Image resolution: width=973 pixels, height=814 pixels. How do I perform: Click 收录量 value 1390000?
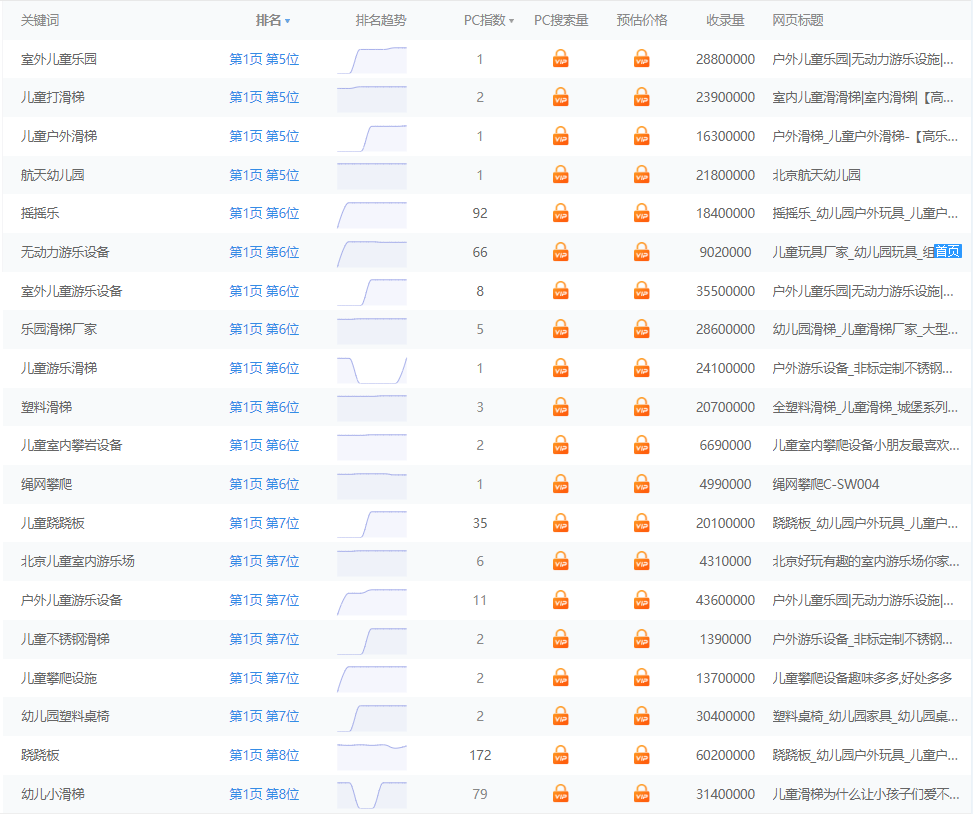725,639
